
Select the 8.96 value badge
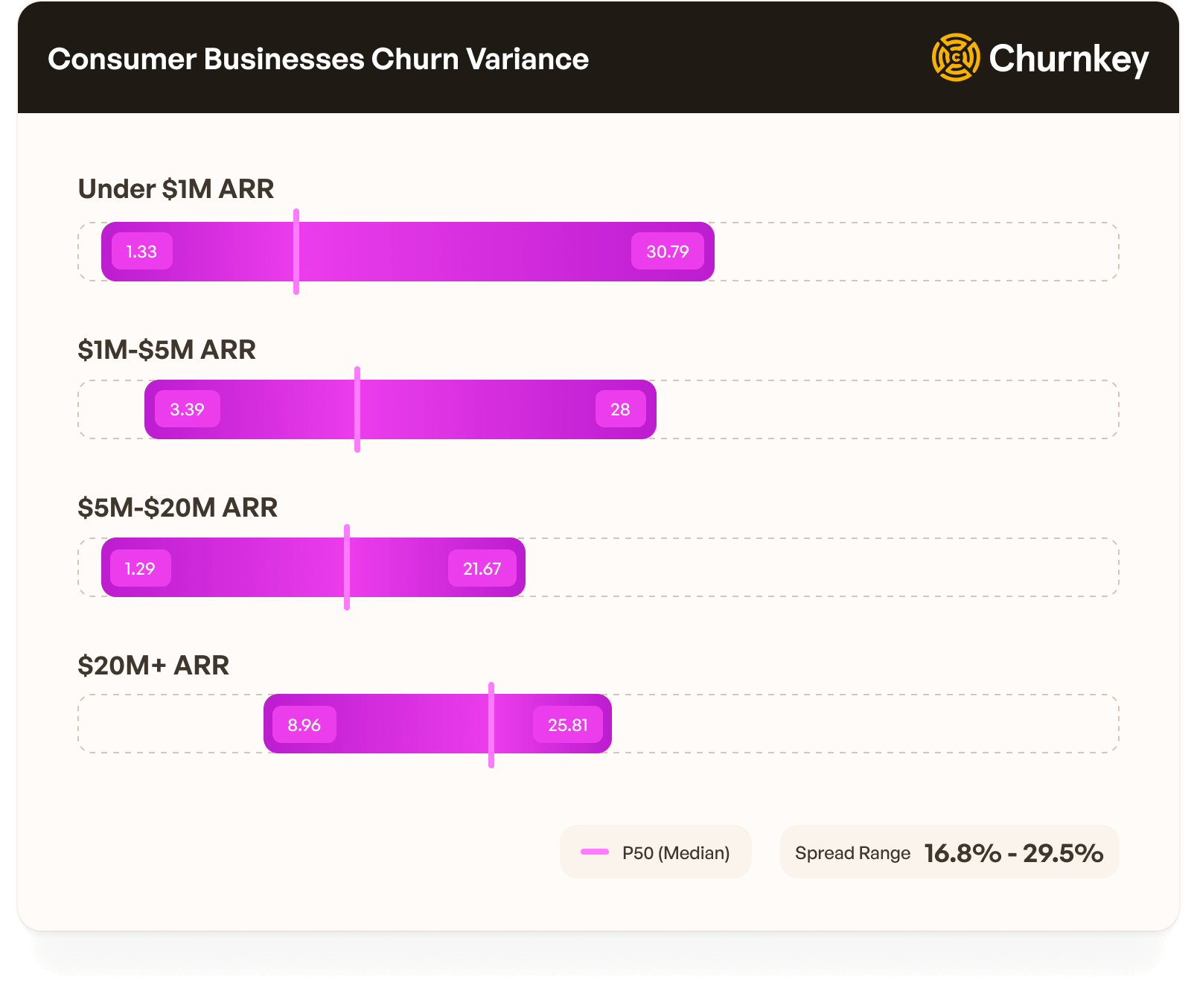[304, 725]
